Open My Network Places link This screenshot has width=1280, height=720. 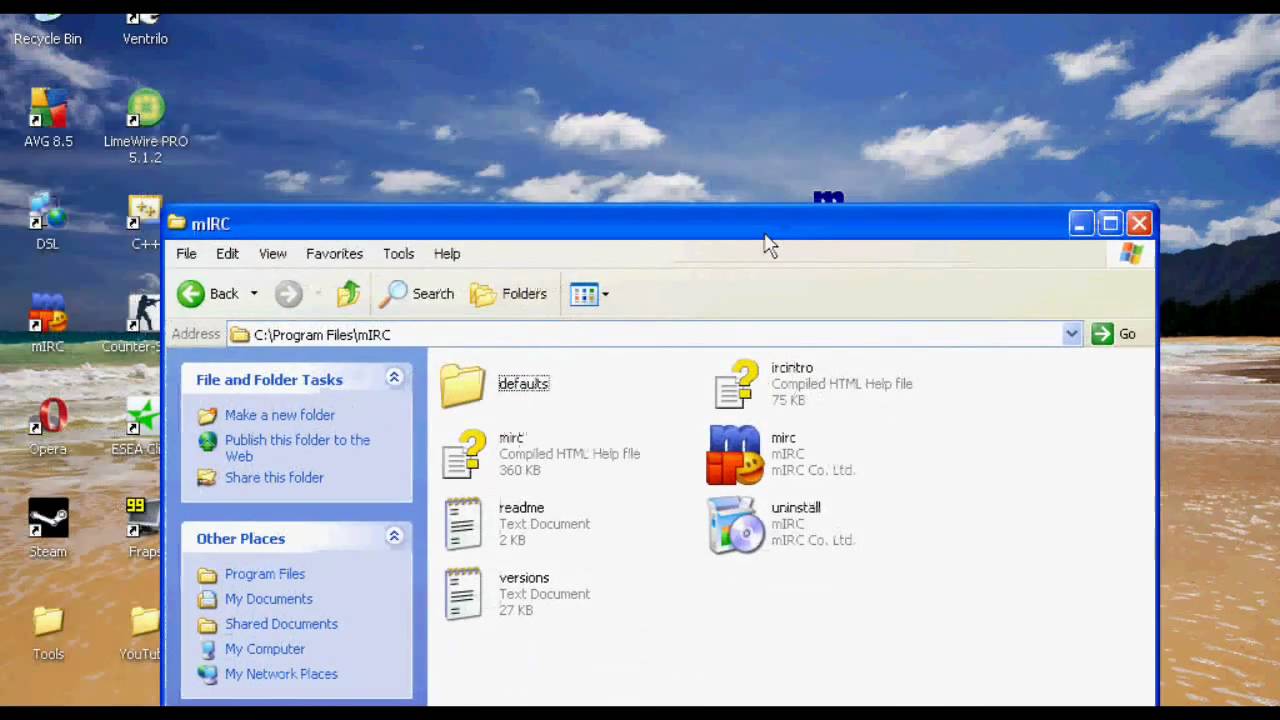(281, 674)
